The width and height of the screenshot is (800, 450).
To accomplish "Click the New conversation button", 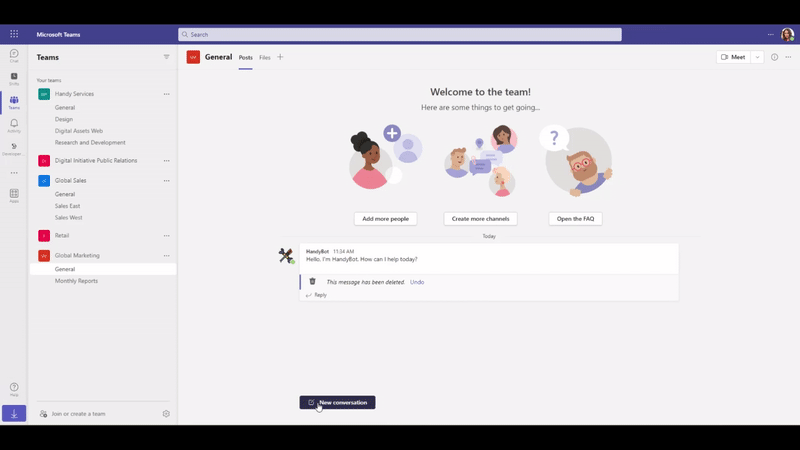I will 337,403.
